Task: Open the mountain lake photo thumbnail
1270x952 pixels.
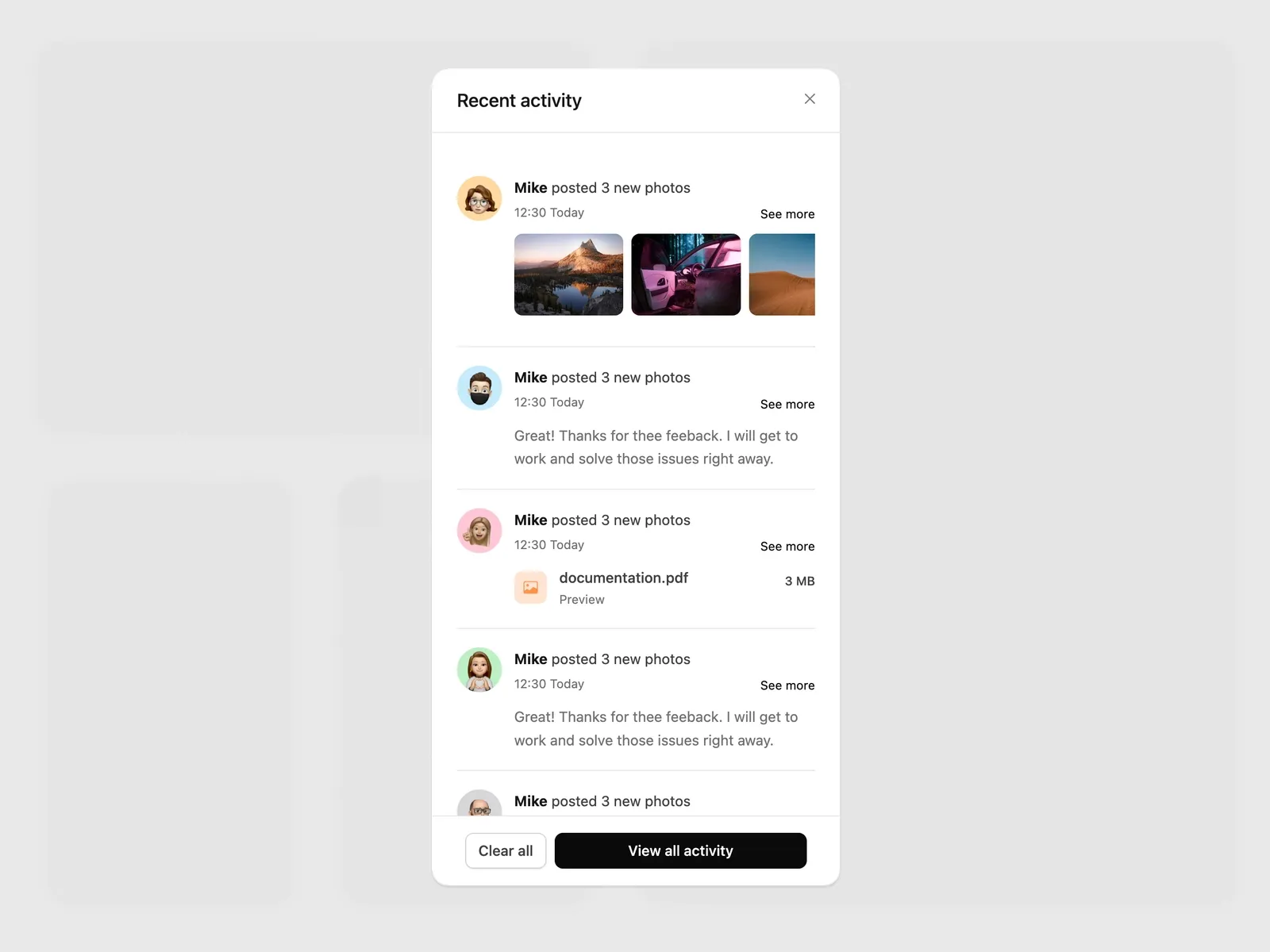Action: tap(568, 274)
